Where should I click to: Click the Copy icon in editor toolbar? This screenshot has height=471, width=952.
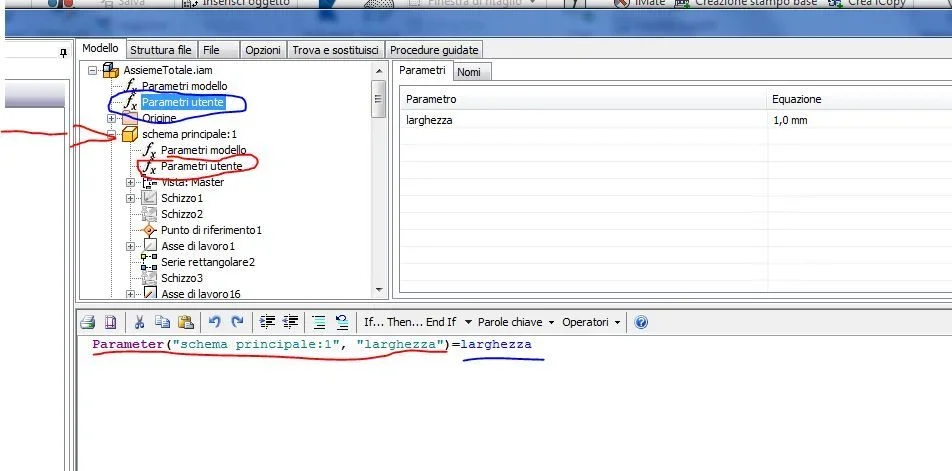pyautogui.click(x=162, y=322)
